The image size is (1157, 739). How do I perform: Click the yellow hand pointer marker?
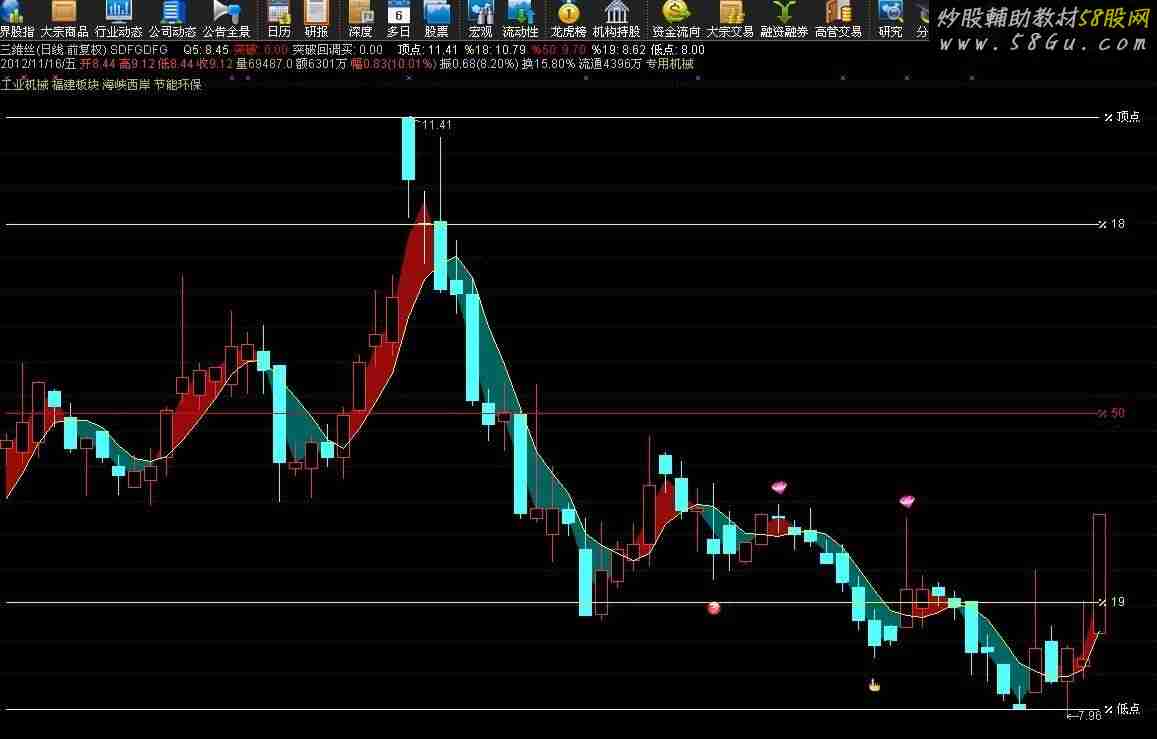(874, 685)
